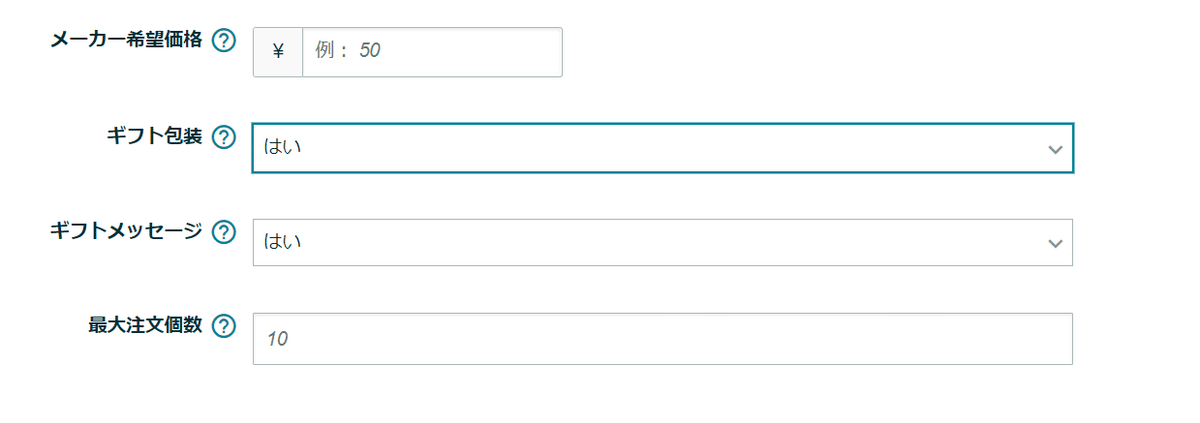Expand the ギフトメッセージ select box
The image size is (1200, 423).
point(660,243)
